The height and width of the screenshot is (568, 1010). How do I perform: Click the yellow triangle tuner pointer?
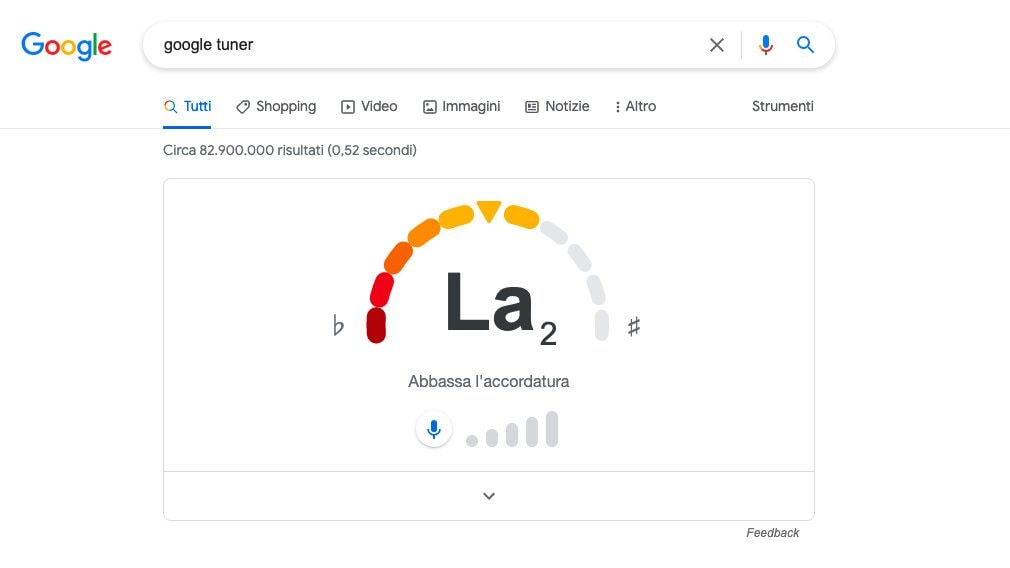(x=489, y=211)
